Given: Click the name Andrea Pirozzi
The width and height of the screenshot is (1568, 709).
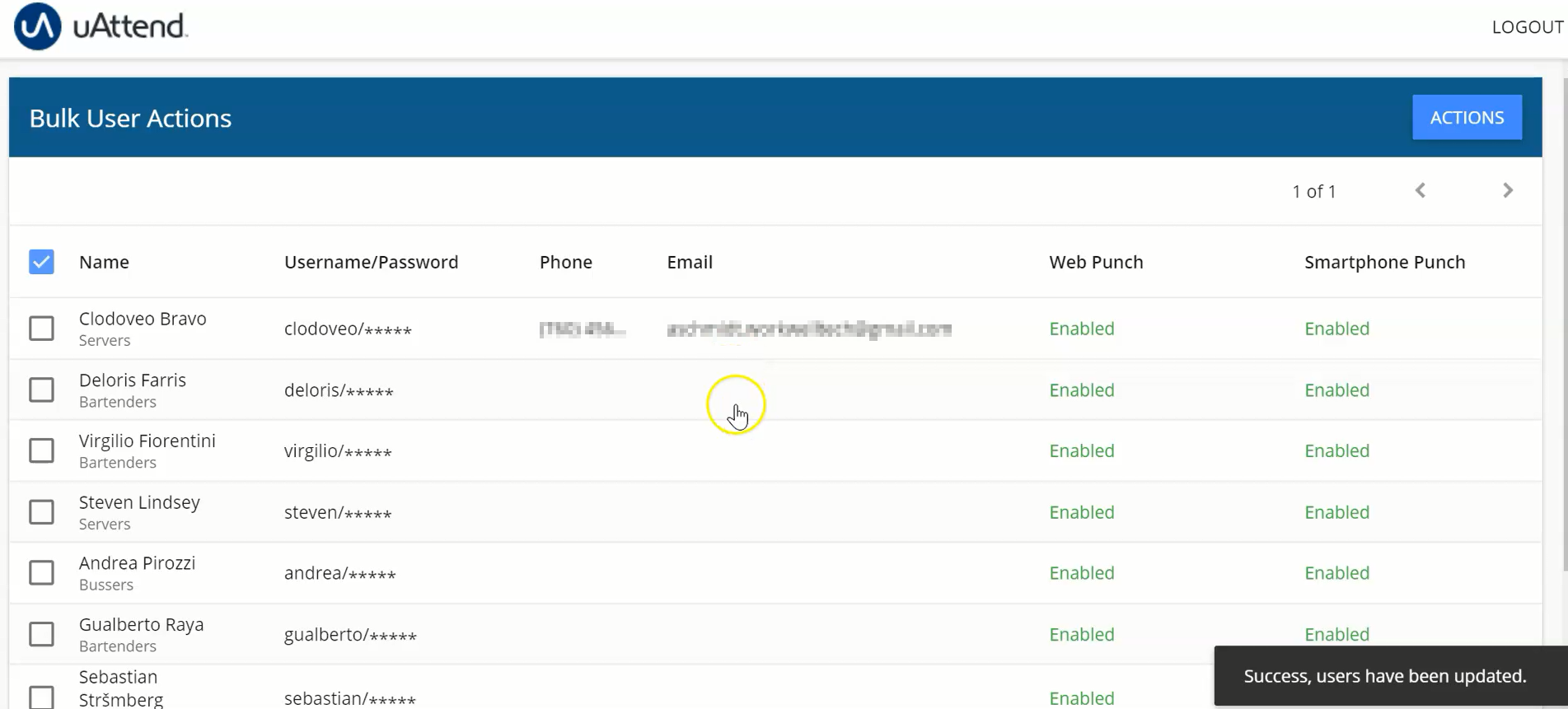Looking at the screenshot, I should pos(137,563).
